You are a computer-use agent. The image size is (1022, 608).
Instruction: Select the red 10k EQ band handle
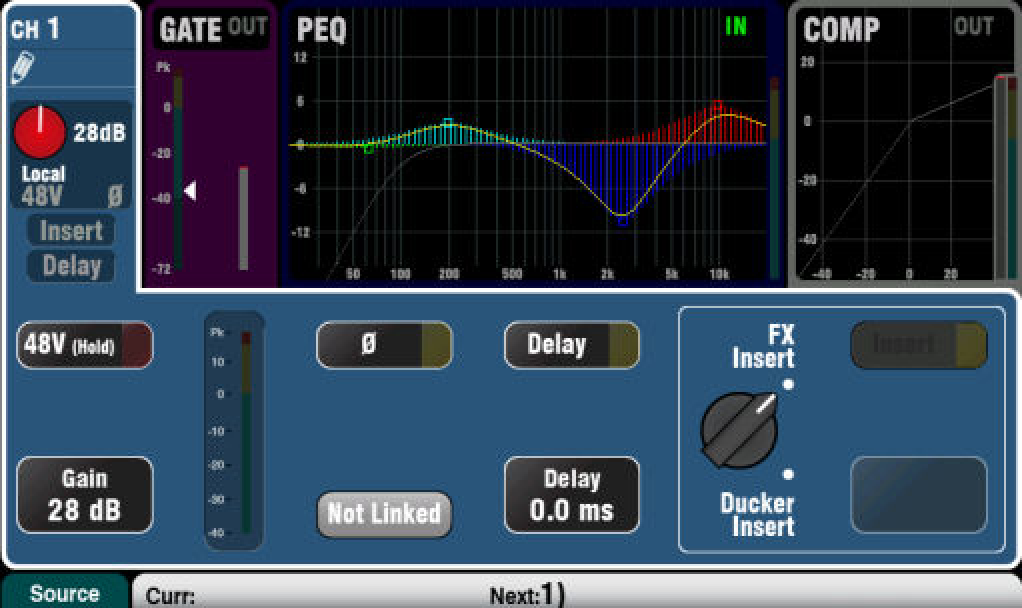click(x=718, y=105)
